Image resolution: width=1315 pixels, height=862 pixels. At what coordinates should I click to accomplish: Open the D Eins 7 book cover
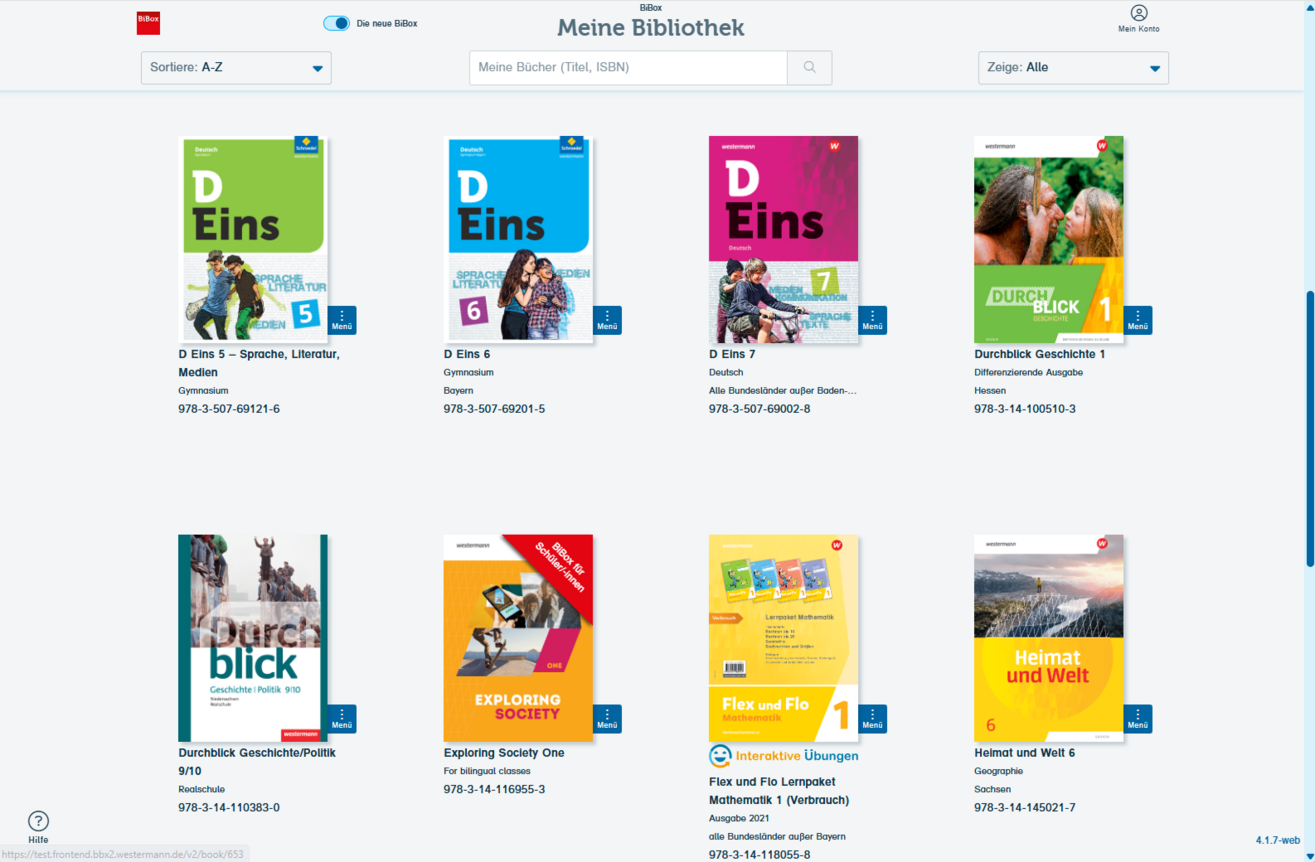pyautogui.click(x=783, y=240)
